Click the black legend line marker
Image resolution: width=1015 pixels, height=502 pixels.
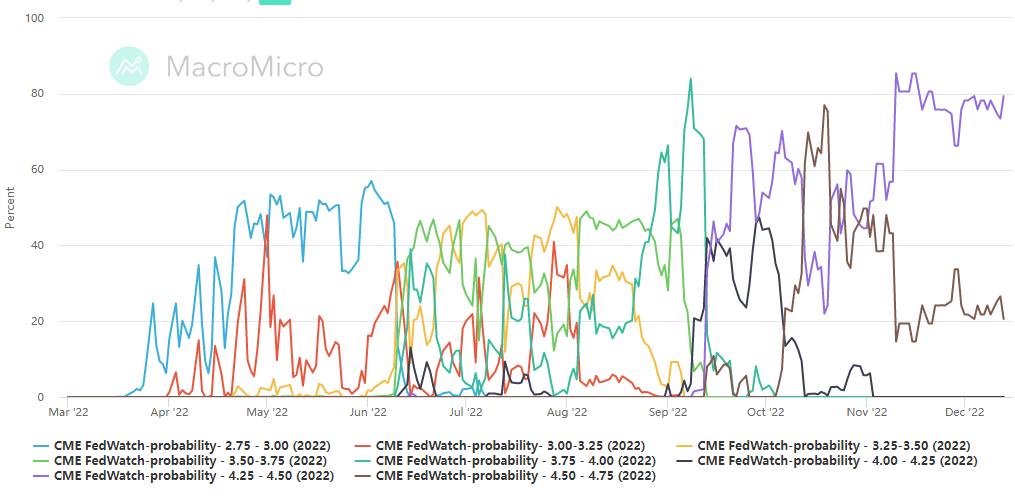(x=684, y=461)
